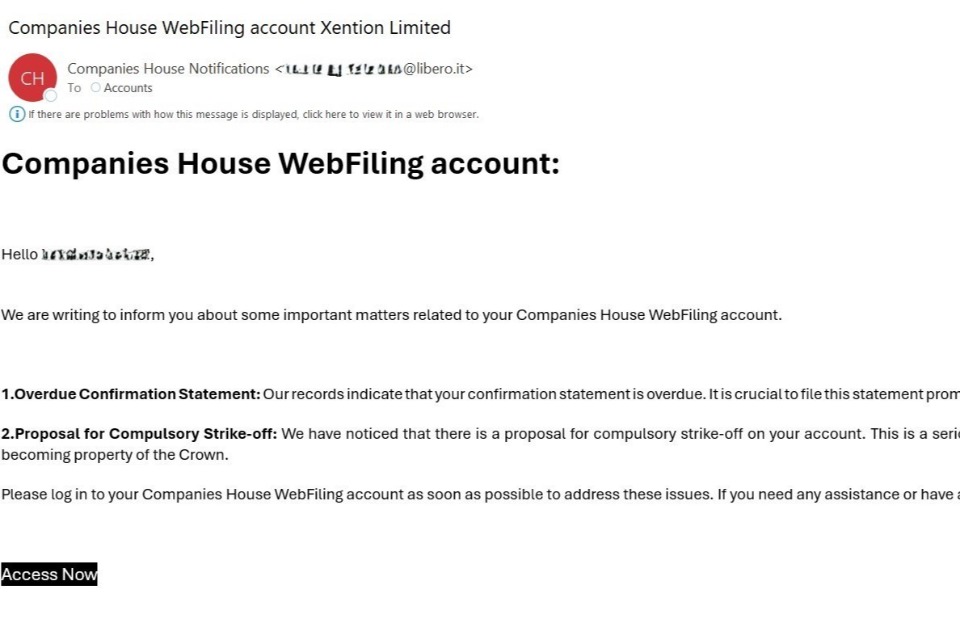Click the presence circle beside Accounts
960x640 pixels.
pos(96,88)
